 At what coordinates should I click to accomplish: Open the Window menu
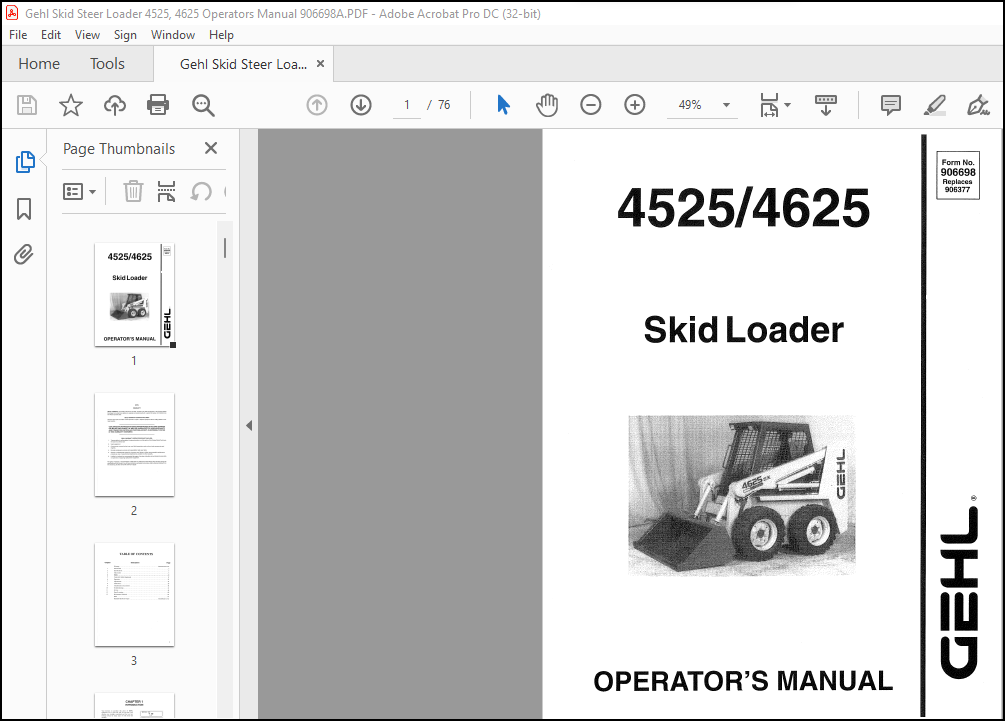point(172,35)
